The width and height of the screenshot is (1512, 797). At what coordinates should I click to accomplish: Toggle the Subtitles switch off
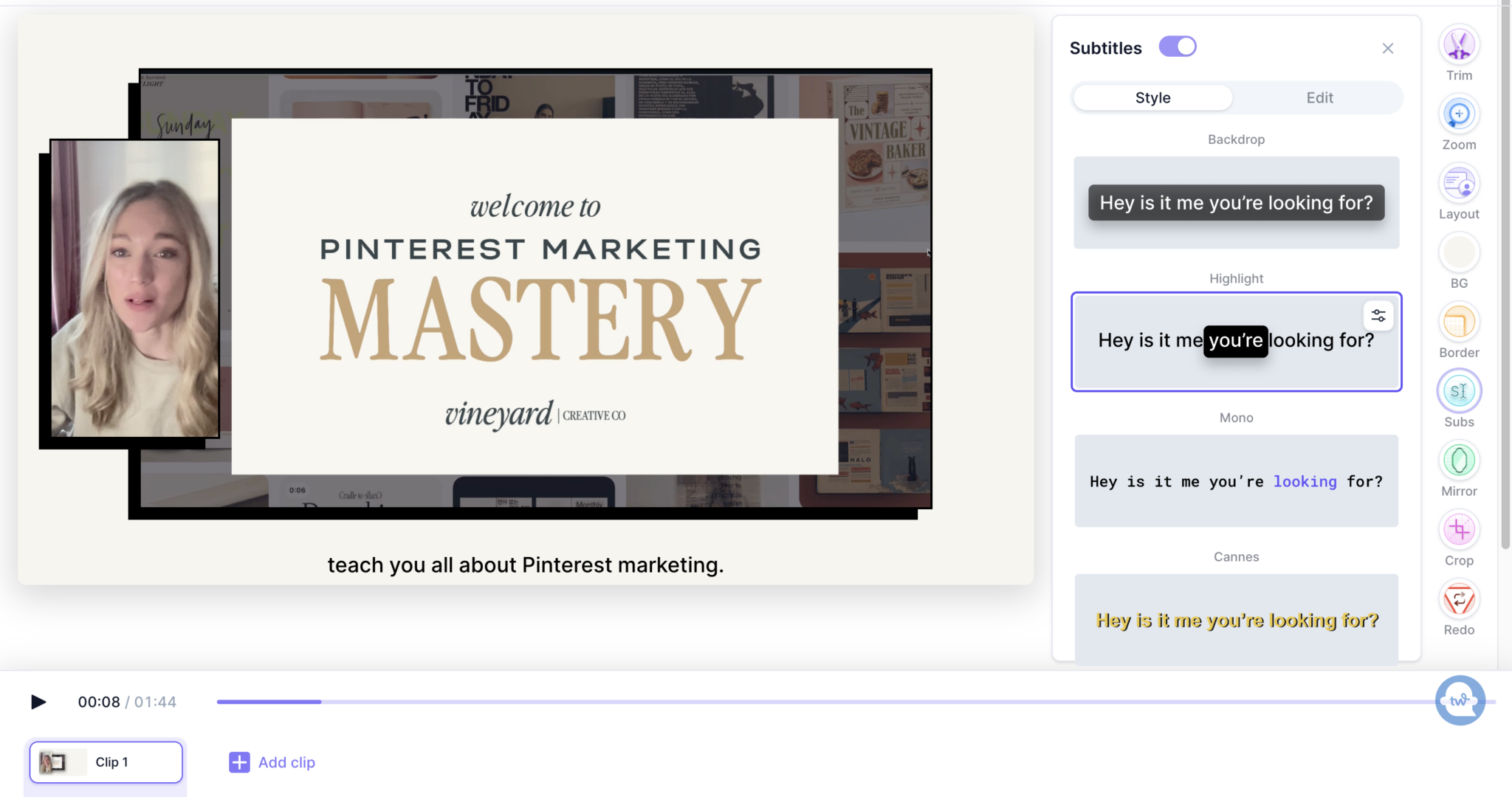1178,47
